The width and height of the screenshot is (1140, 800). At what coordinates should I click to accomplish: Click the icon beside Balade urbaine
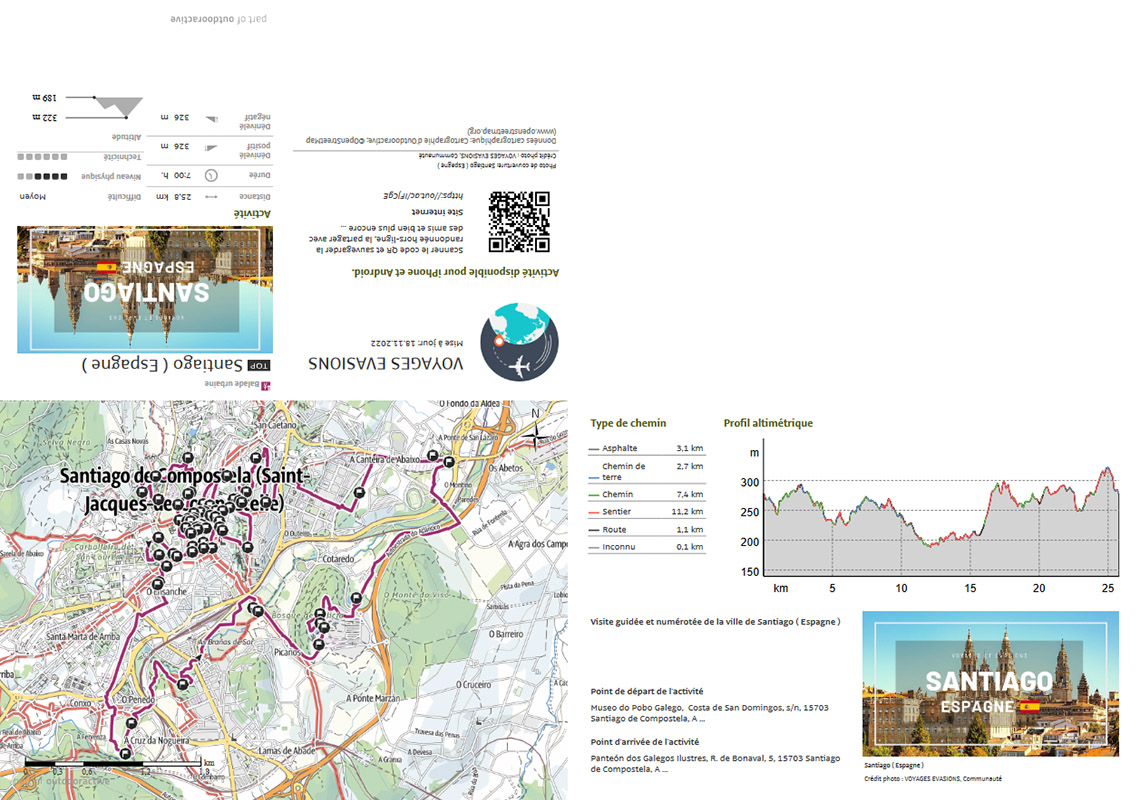(x=266, y=385)
